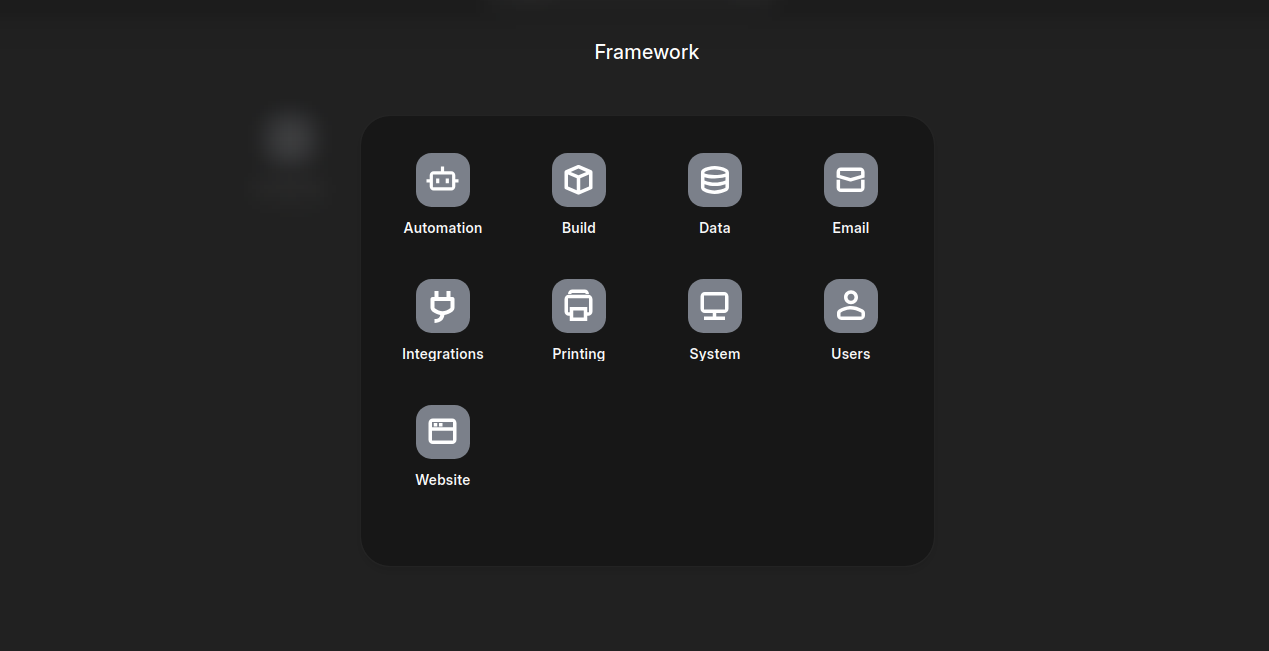Select the Email text label

(x=851, y=228)
